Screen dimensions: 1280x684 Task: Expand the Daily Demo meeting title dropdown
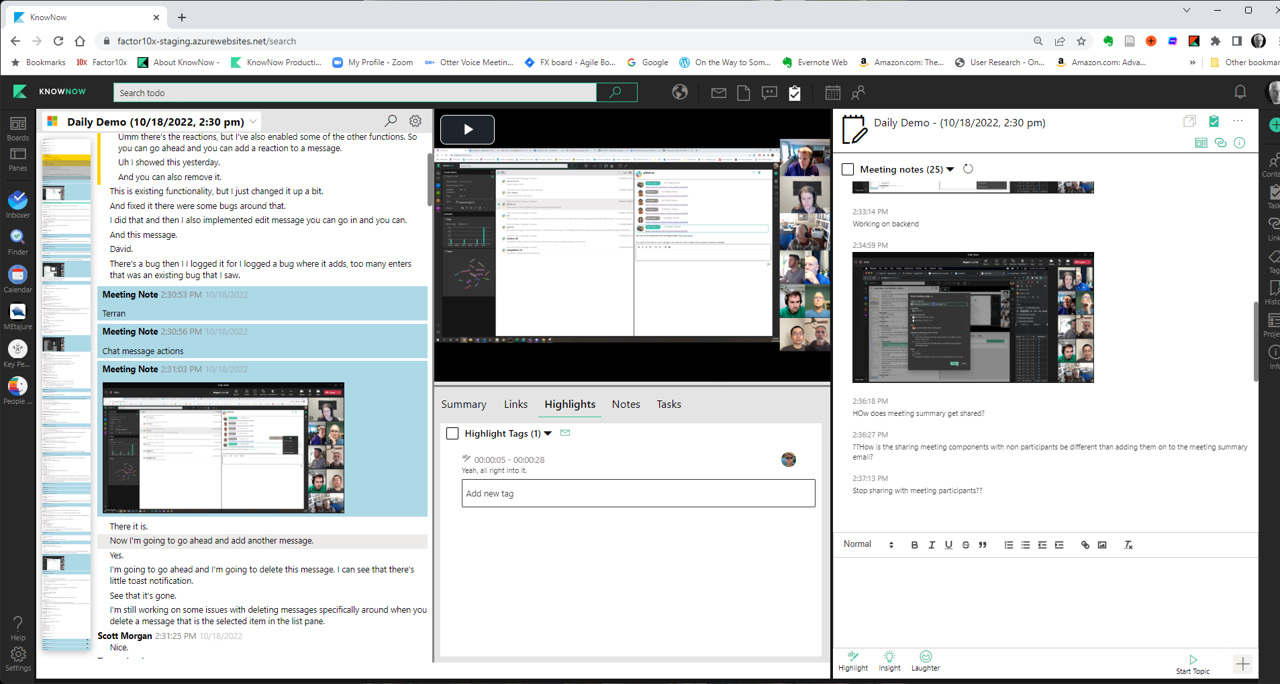254,122
